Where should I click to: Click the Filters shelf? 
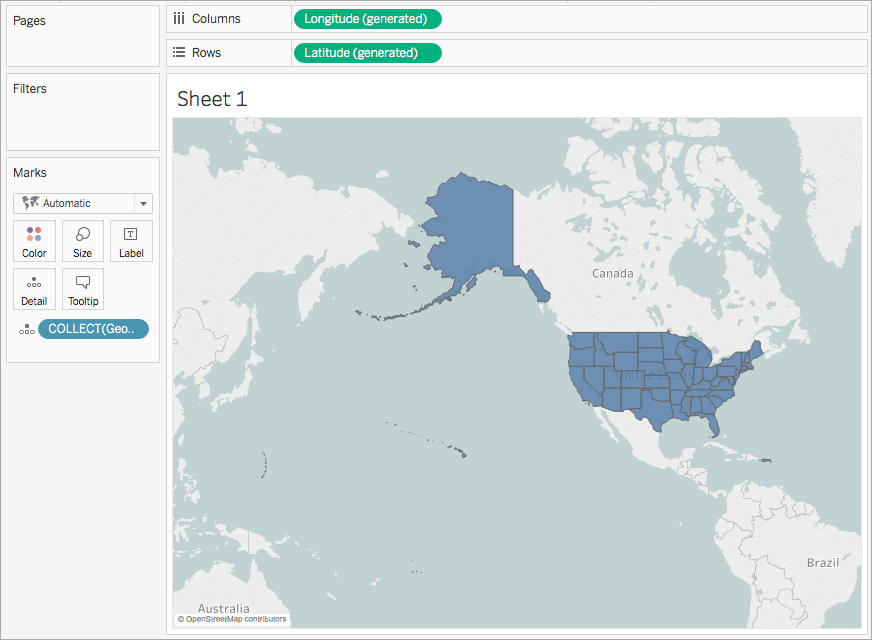coord(83,112)
